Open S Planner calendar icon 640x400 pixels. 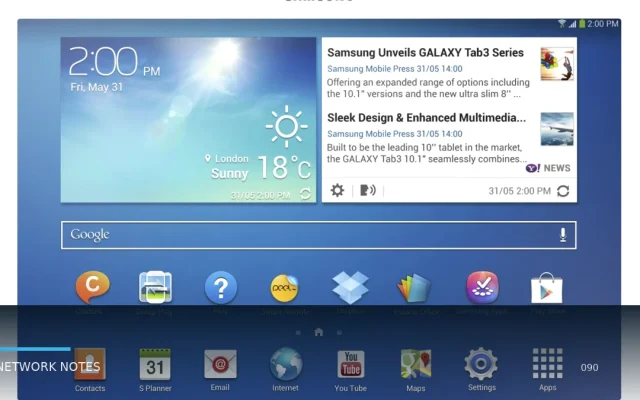click(x=155, y=364)
